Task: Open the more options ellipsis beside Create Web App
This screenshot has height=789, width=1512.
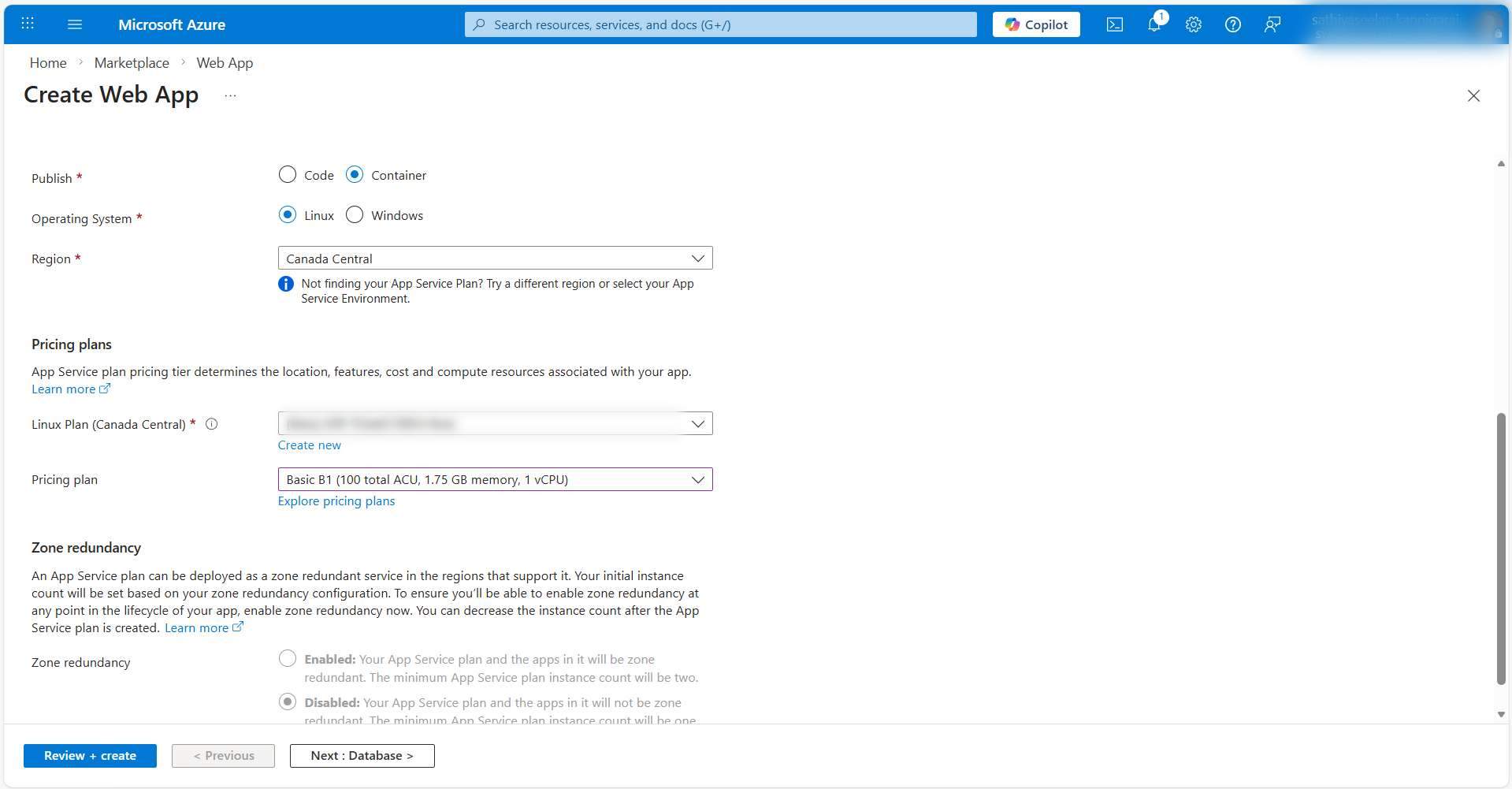Action: point(230,95)
